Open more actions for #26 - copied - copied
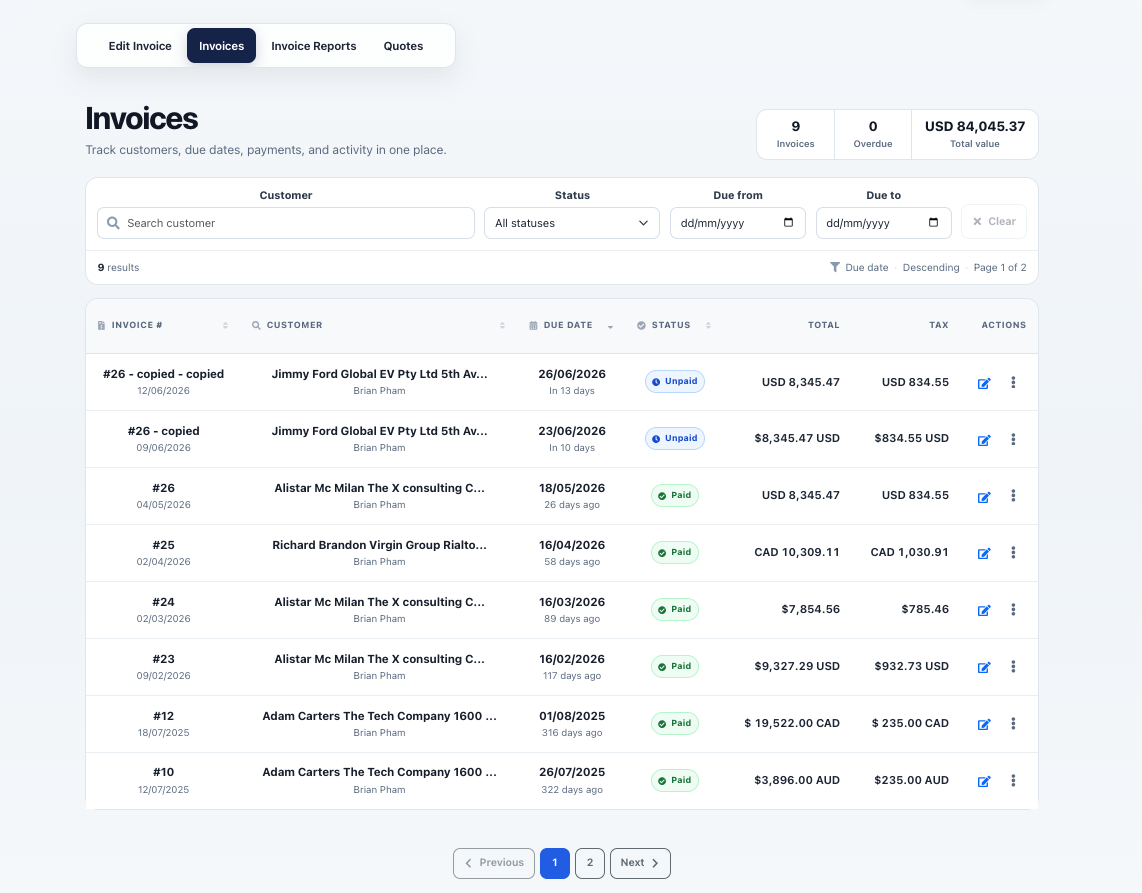The height and width of the screenshot is (893, 1142). click(1013, 382)
